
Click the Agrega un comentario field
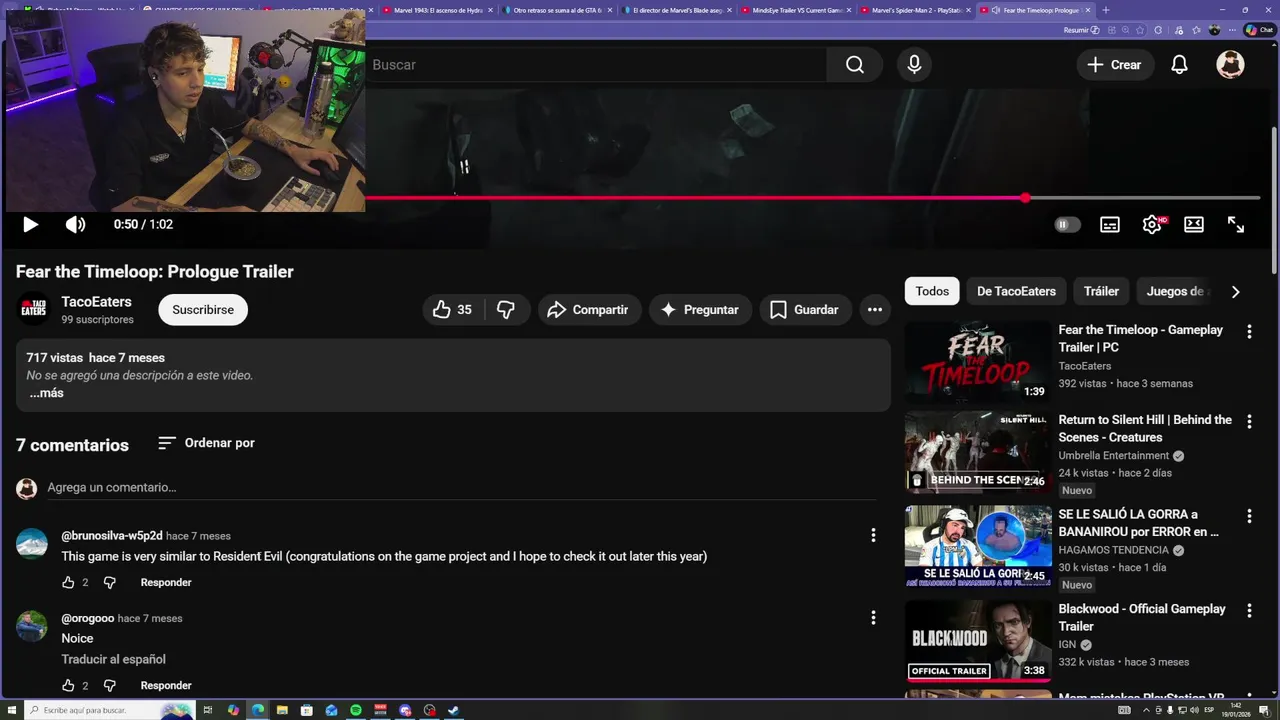click(x=460, y=488)
